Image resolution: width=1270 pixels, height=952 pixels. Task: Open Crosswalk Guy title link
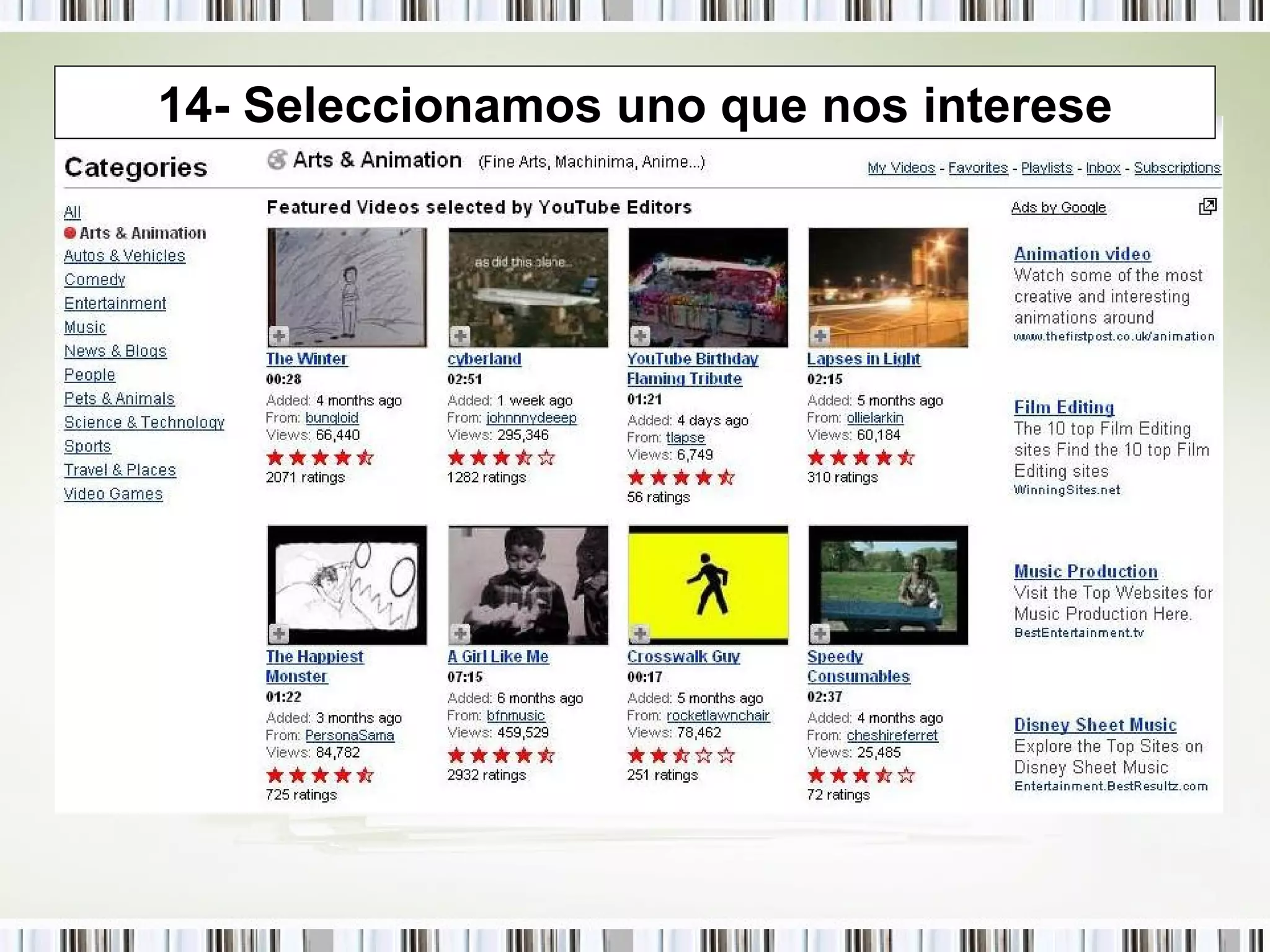[683, 656]
